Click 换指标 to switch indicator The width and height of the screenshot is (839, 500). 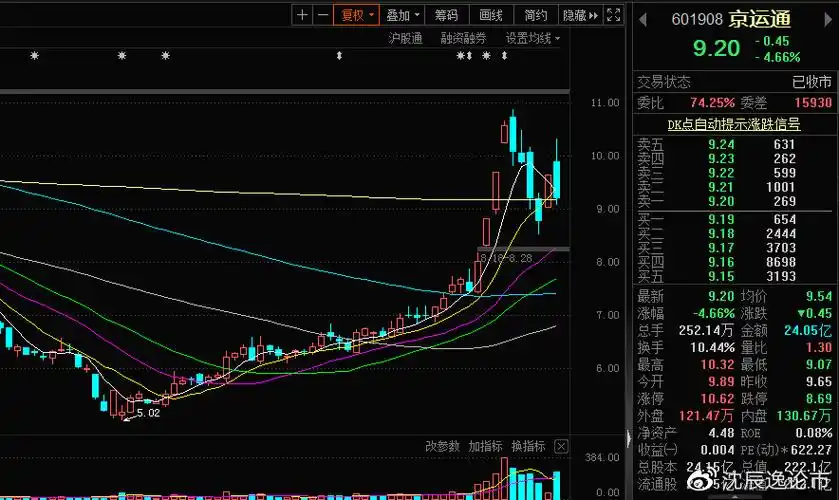528,446
